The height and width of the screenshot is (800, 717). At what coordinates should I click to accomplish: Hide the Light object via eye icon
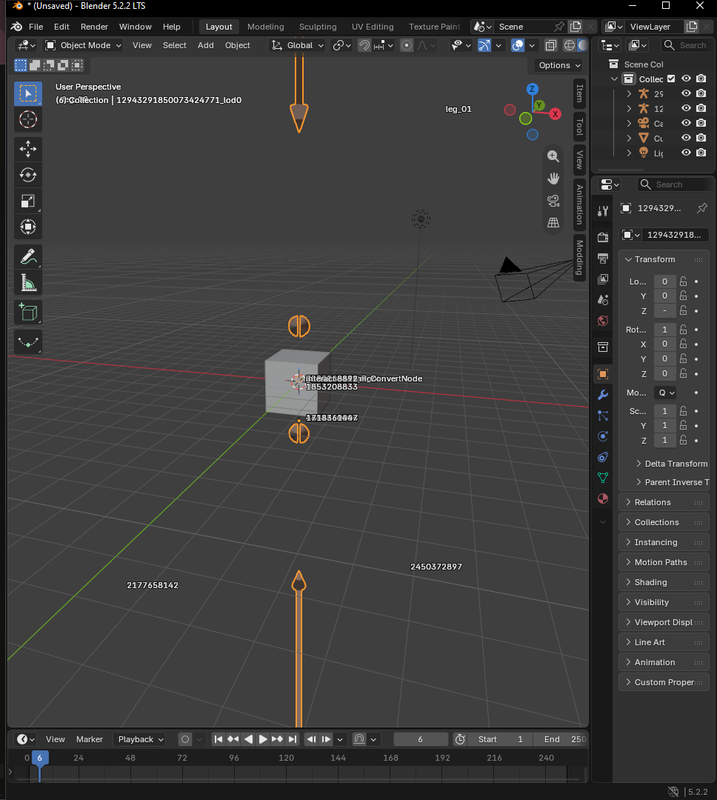(x=686, y=153)
